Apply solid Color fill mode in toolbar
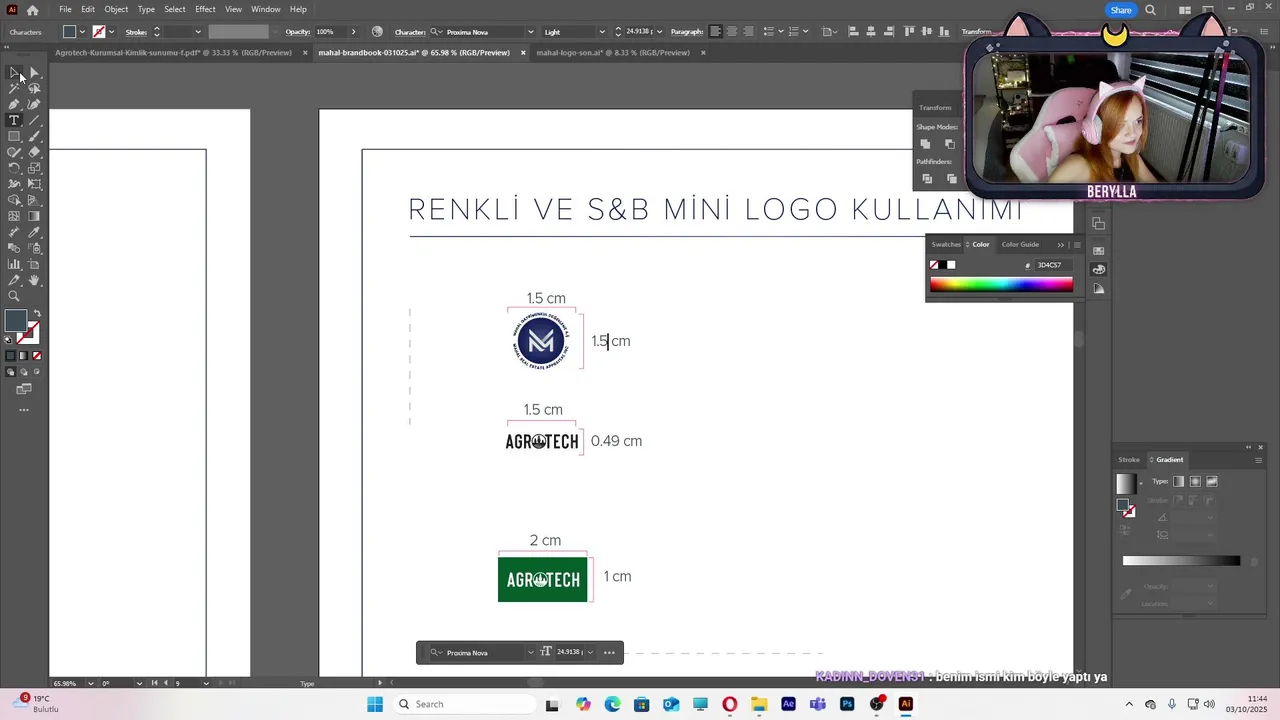This screenshot has width=1280, height=720. coord(11,356)
